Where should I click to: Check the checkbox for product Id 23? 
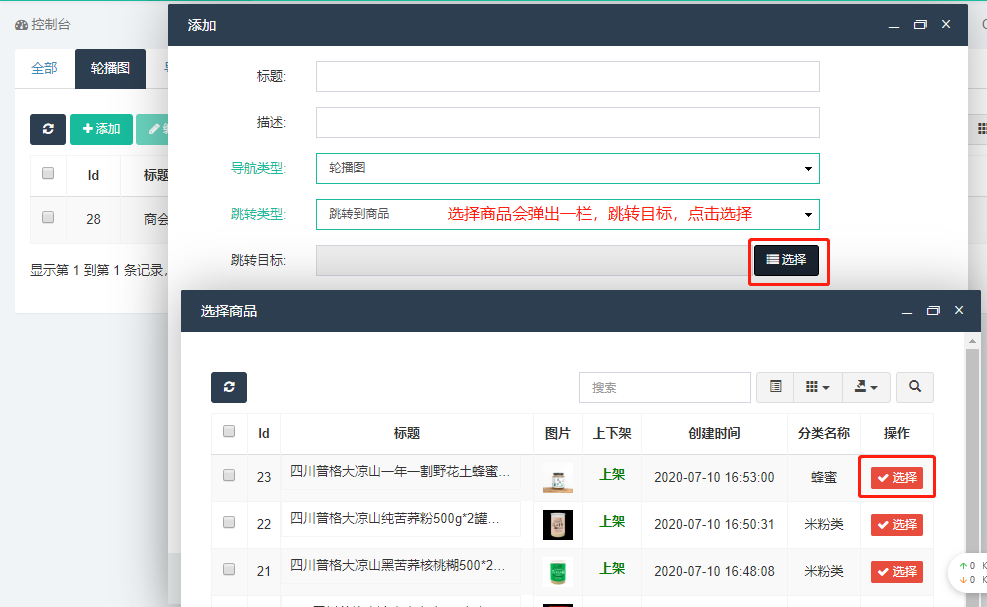[229, 476]
